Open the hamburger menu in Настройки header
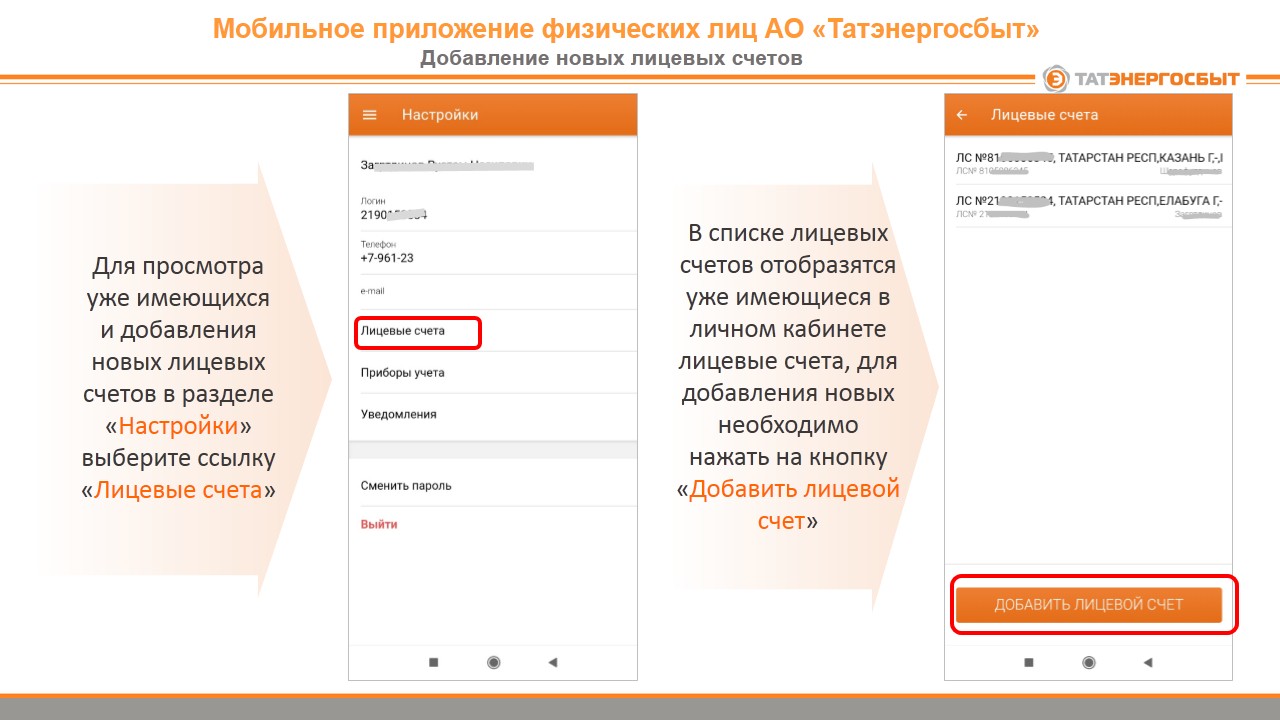This screenshot has width=1280, height=720. pyautogui.click(x=369, y=115)
